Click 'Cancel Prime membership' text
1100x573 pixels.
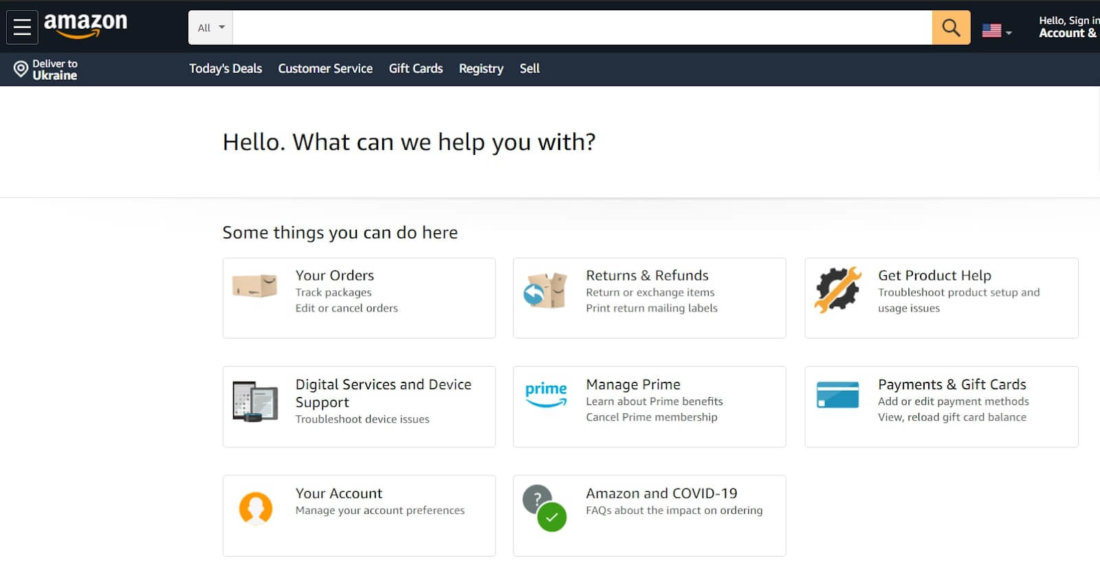pos(652,417)
